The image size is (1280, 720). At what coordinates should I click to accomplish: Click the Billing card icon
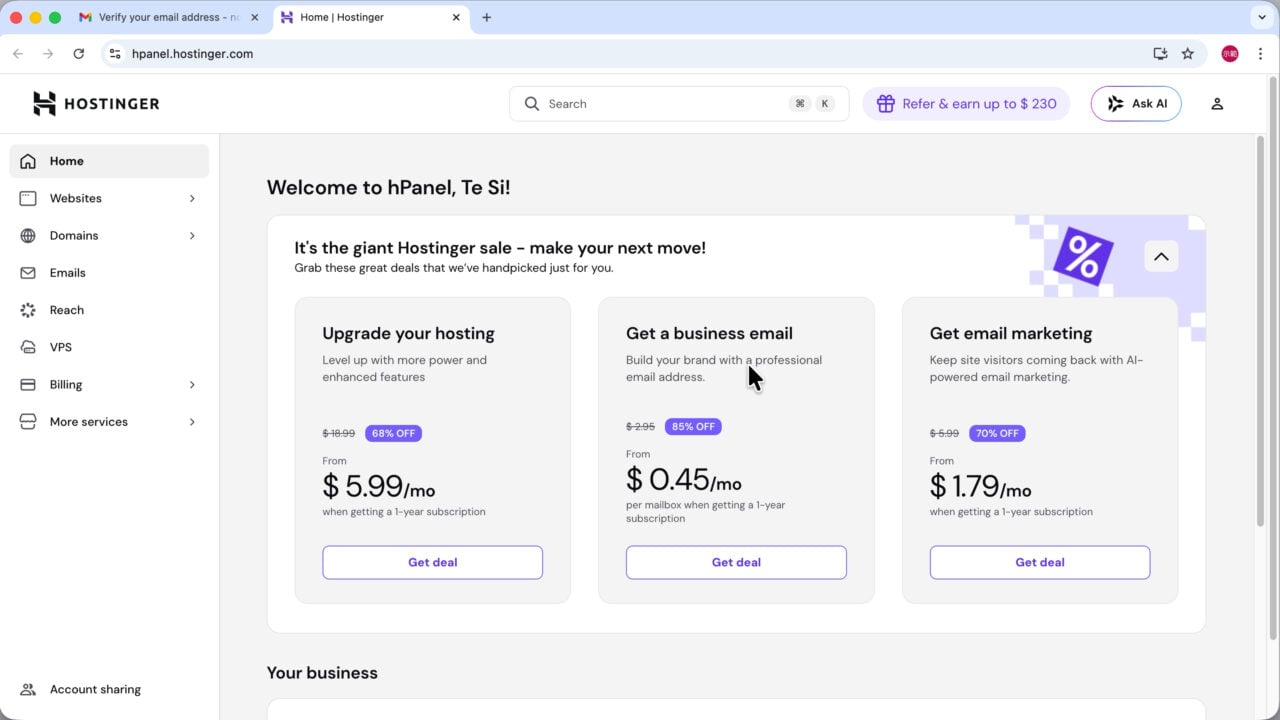point(28,385)
